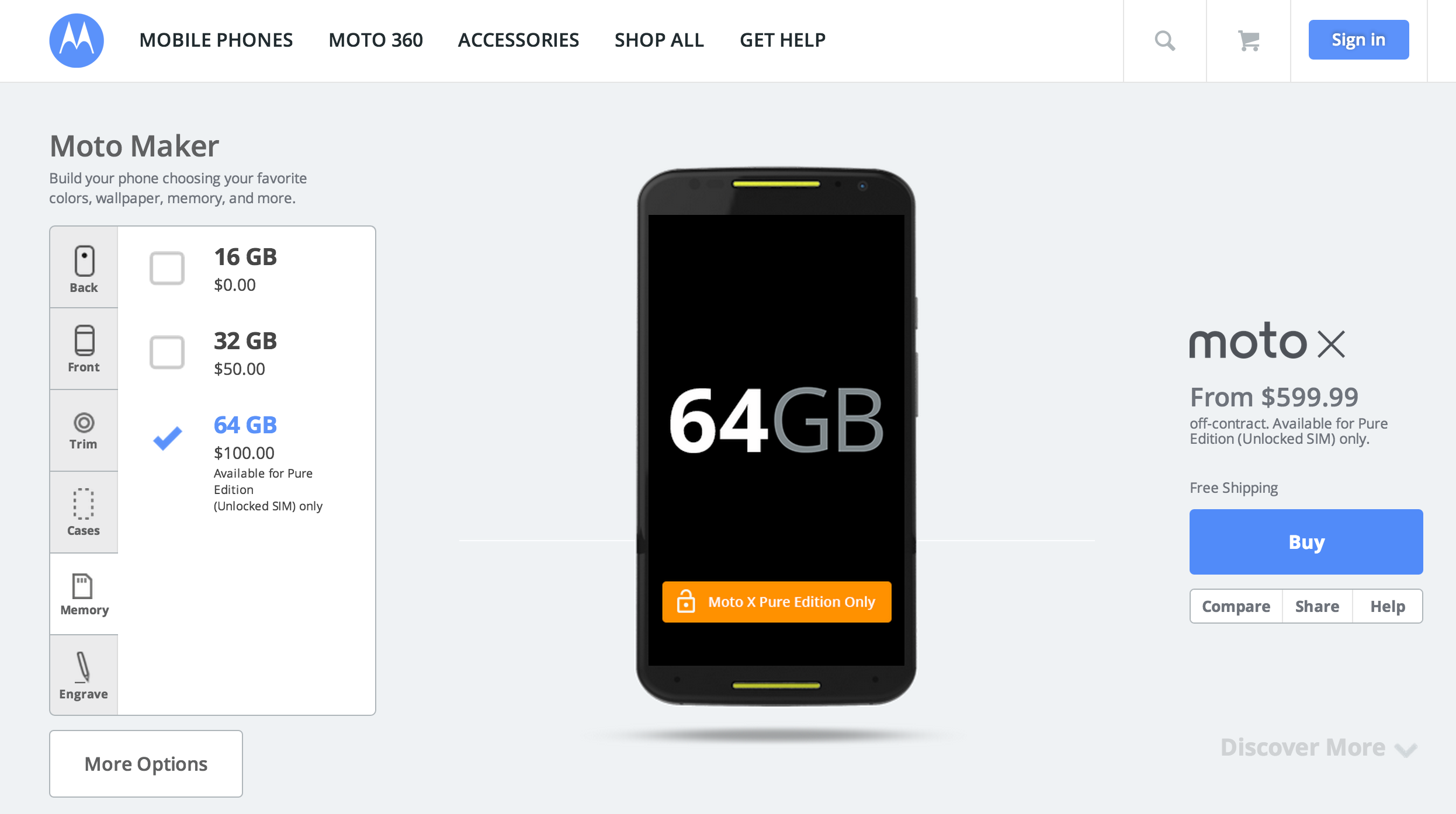This screenshot has height=814, width=1456.
Task: Open the Accessories navigation menu
Action: pos(518,40)
